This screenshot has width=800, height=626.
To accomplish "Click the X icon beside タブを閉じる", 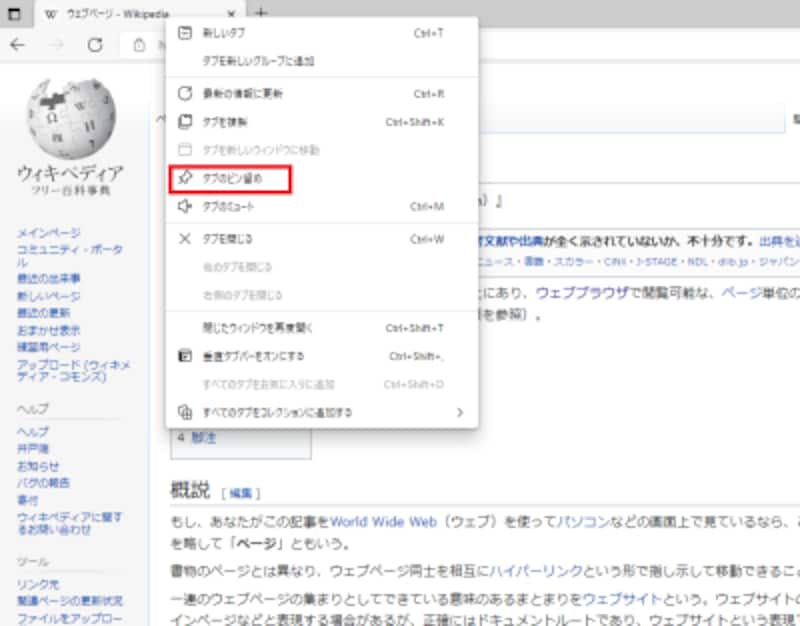I will click(x=185, y=239).
